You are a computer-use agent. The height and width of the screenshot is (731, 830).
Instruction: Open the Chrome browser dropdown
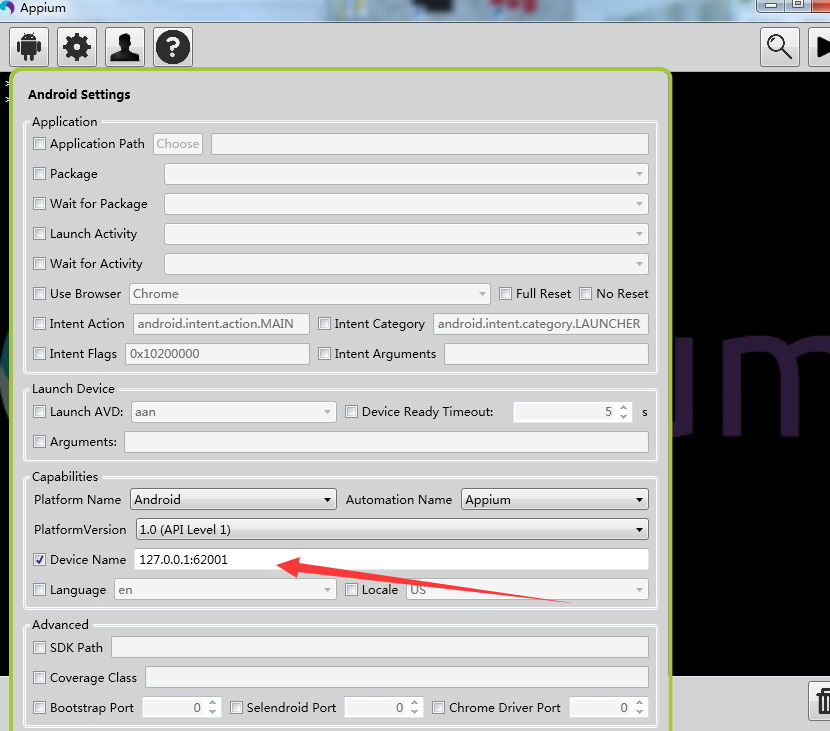310,294
